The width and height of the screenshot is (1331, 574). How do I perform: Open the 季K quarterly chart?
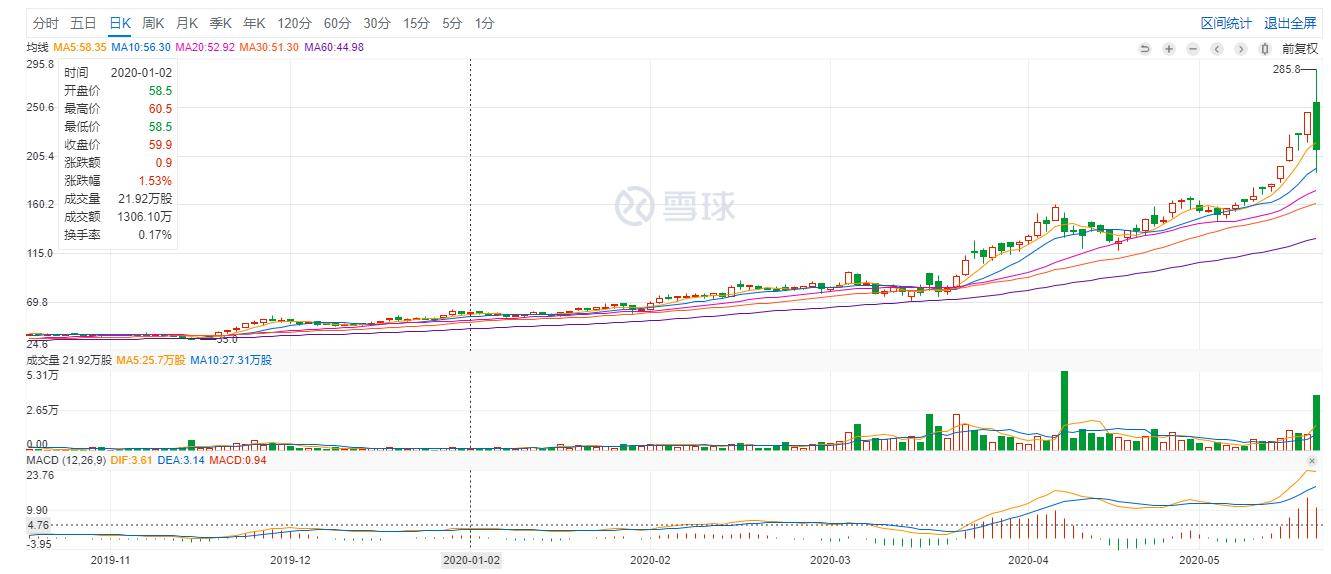221,23
